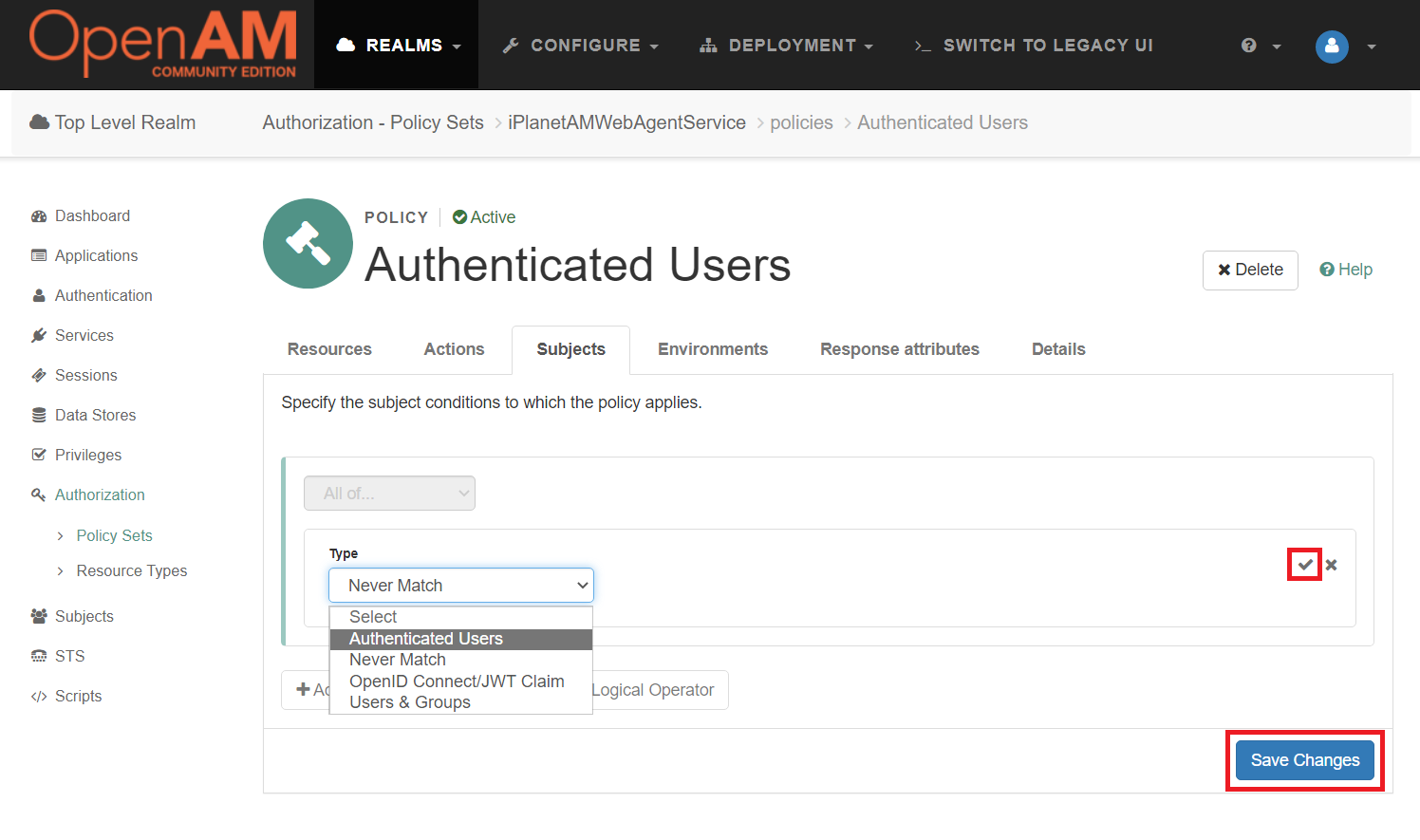Screen dimensions: 1420x840
Task: Collapse the Type dropdown showing Never Match
Action: (461, 586)
